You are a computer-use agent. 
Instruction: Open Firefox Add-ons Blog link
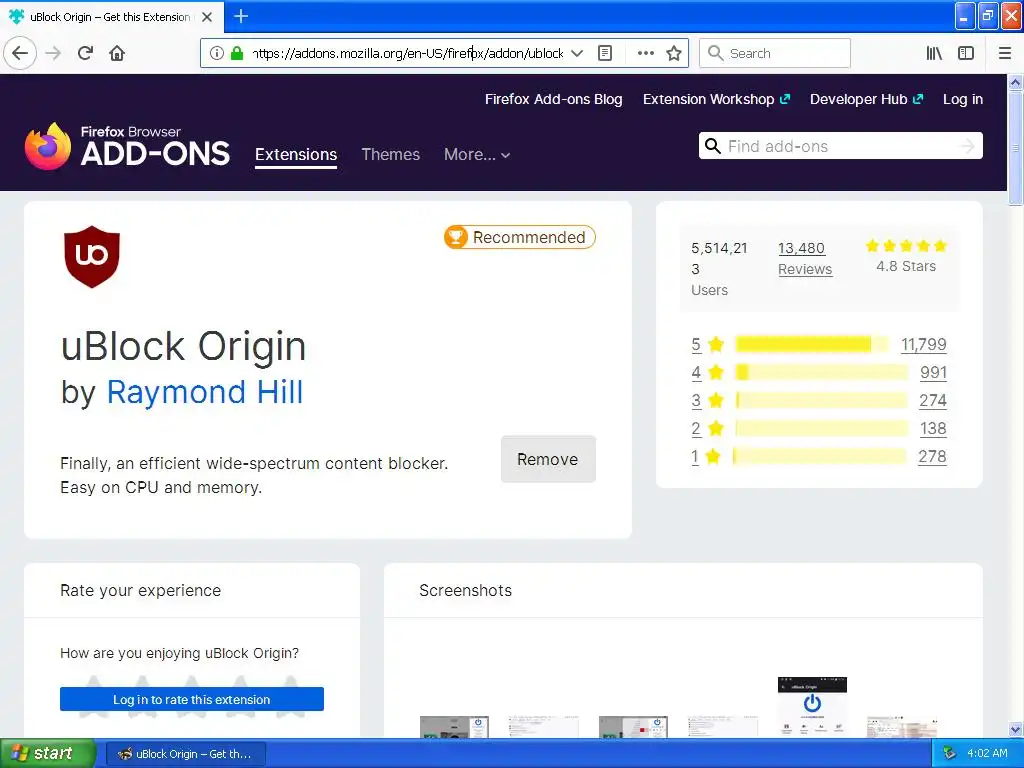[553, 99]
